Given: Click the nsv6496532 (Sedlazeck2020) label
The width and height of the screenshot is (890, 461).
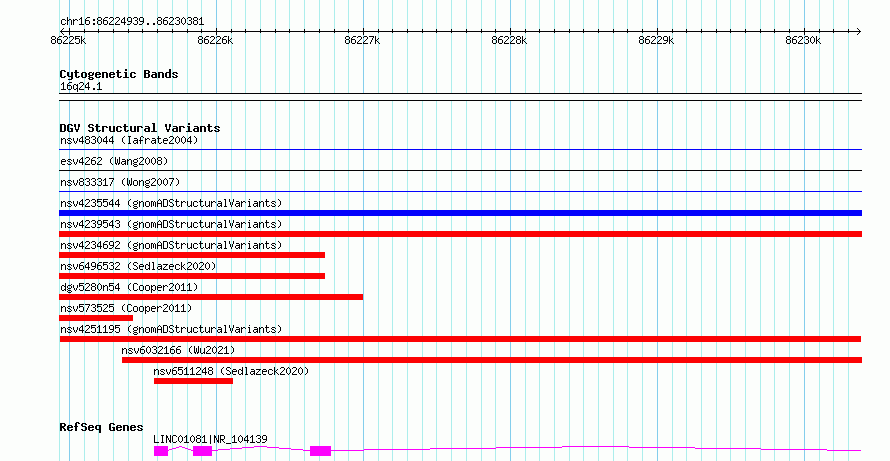Looking at the screenshot, I should tap(138, 266).
